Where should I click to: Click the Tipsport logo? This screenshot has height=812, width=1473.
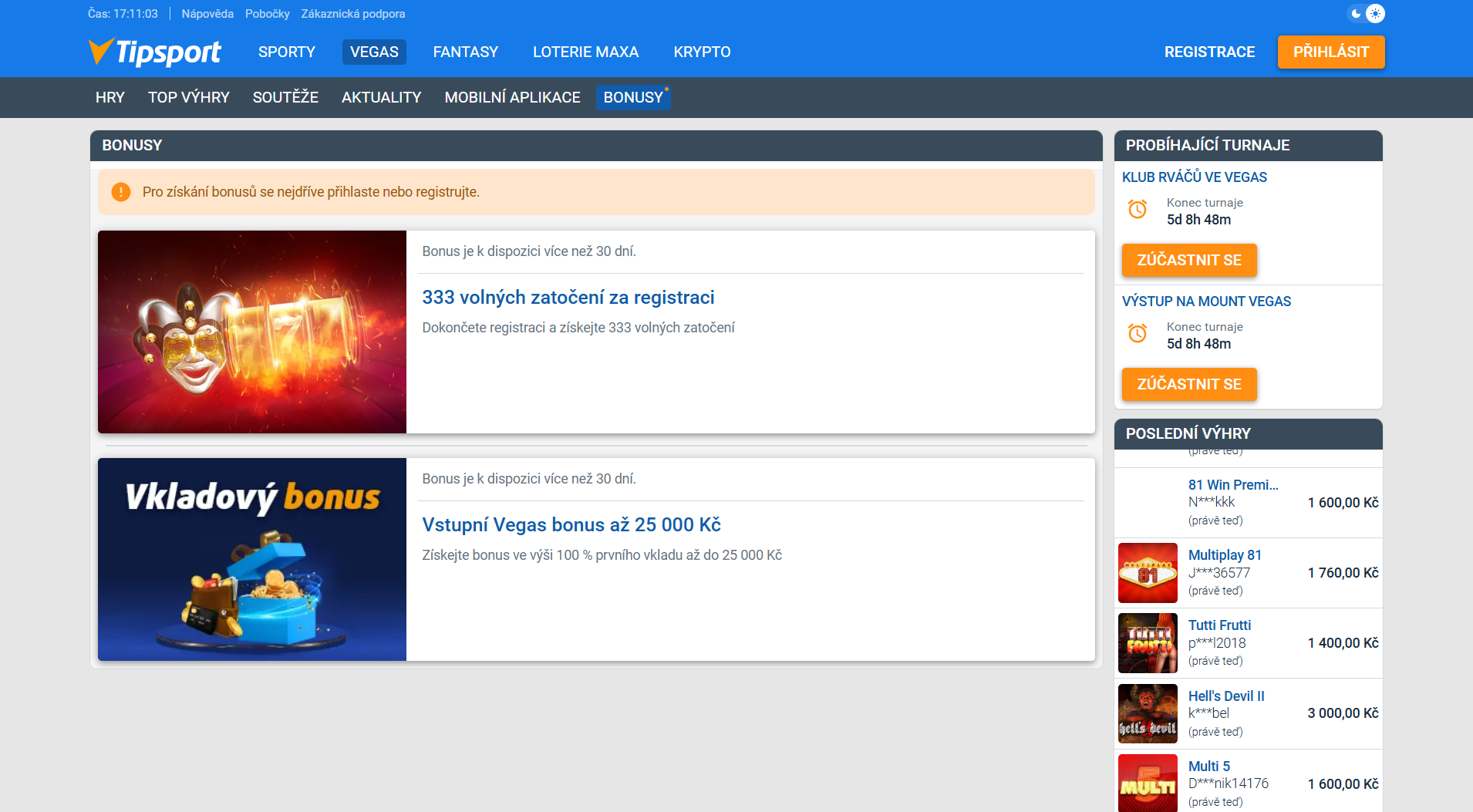coord(154,52)
